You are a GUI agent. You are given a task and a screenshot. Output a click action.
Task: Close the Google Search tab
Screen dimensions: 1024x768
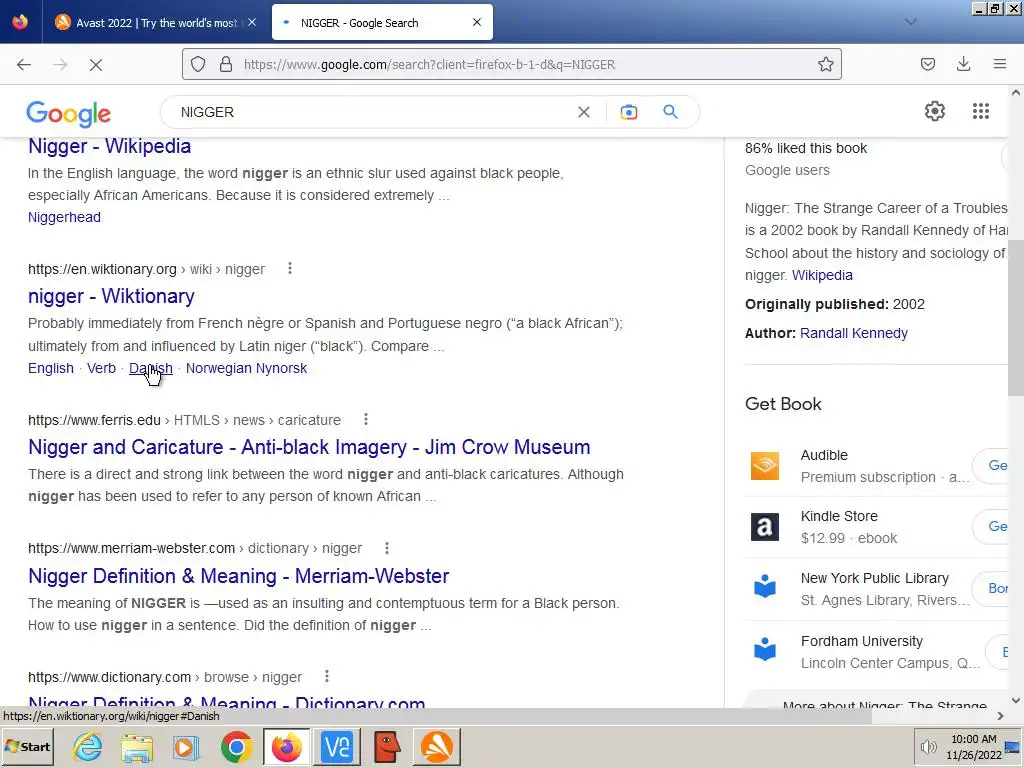tap(477, 22)
